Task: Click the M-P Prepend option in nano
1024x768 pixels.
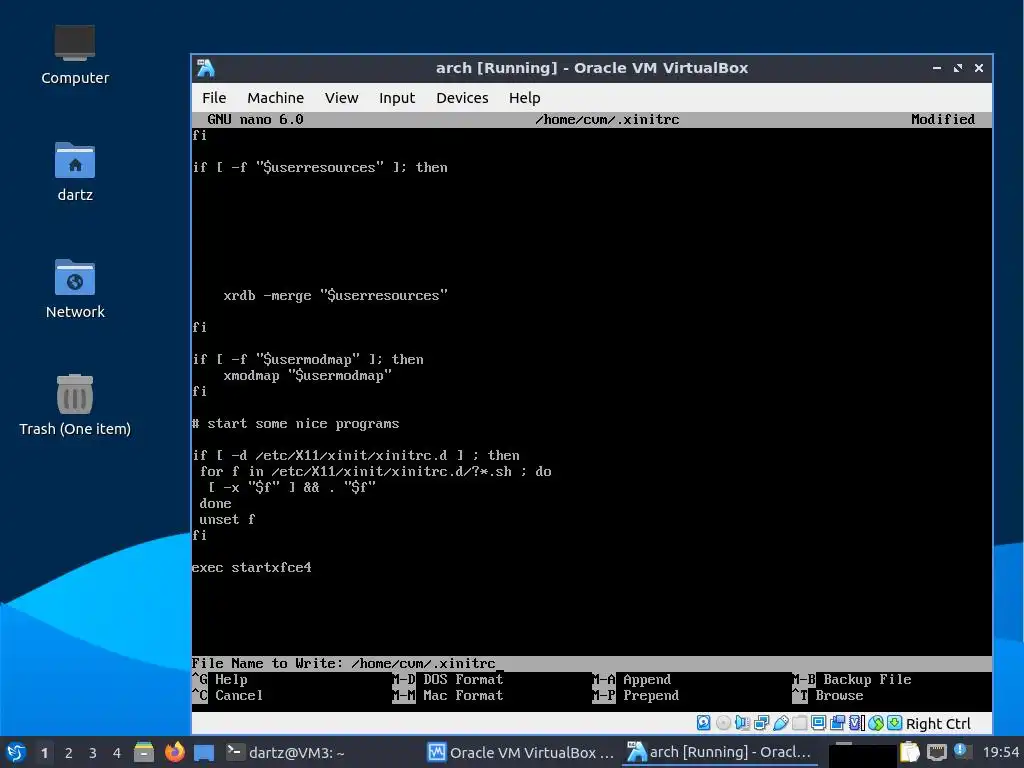Action: (x=636, y=696)
